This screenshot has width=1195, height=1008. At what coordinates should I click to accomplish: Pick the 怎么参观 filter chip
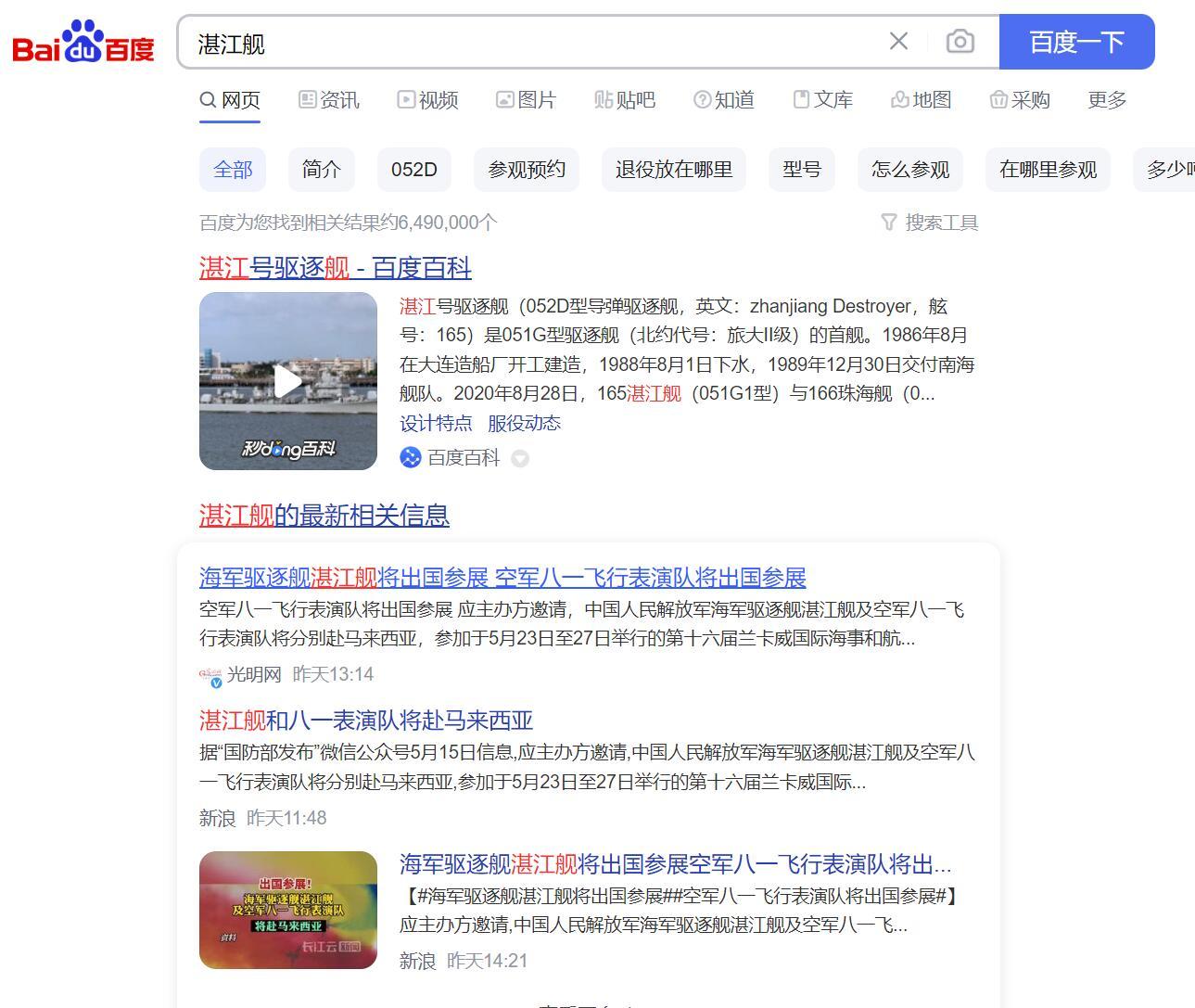[x=910, y=170]
